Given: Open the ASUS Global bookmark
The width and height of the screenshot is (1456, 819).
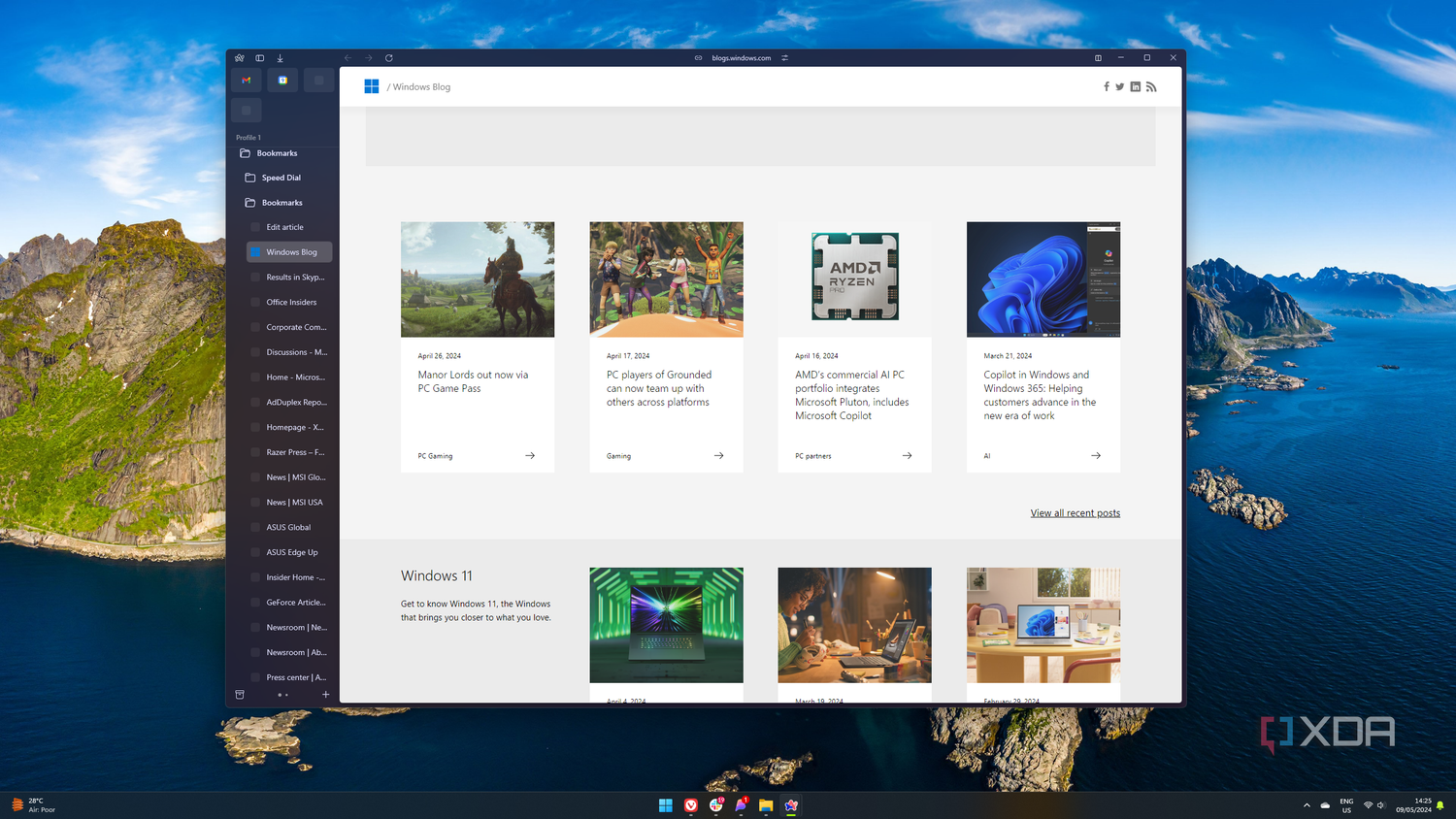Looking at the screenshot, I should coord(289,527).
